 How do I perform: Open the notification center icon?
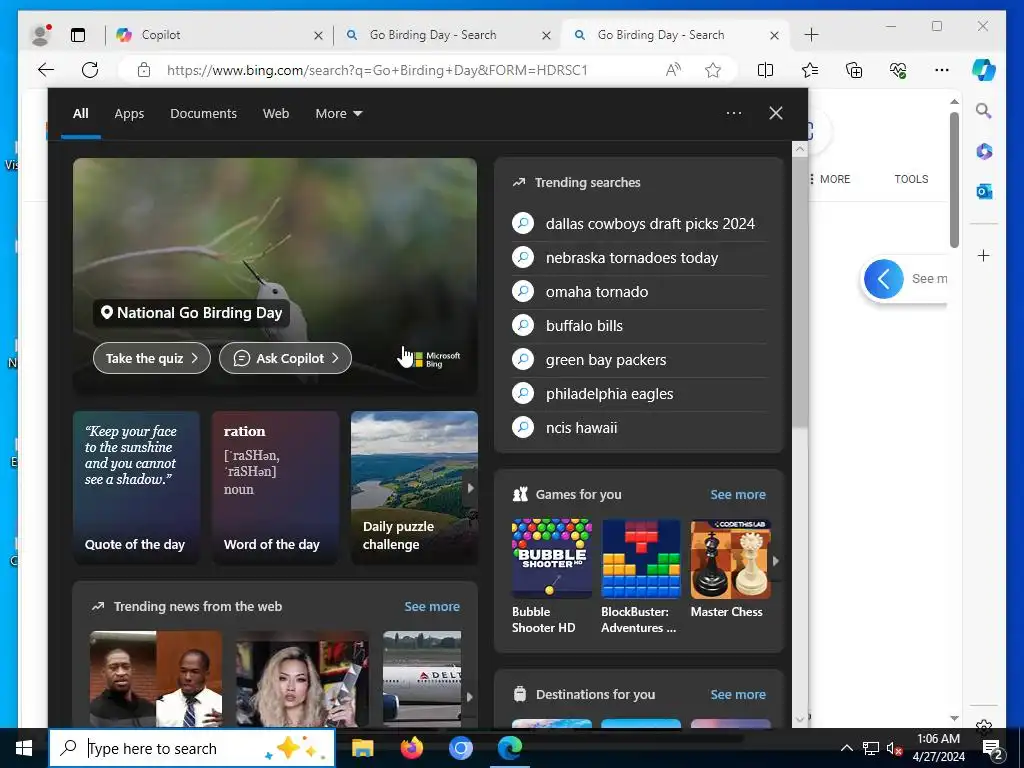[x=993, y=749]
